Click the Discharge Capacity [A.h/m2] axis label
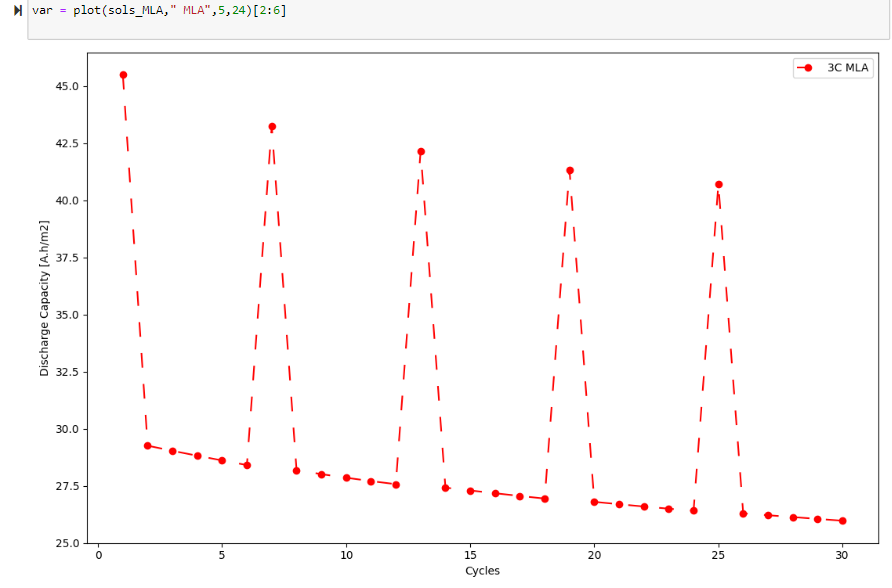This screenshot has width=892, height=588. pyautogui.click(x=44, y=298)
